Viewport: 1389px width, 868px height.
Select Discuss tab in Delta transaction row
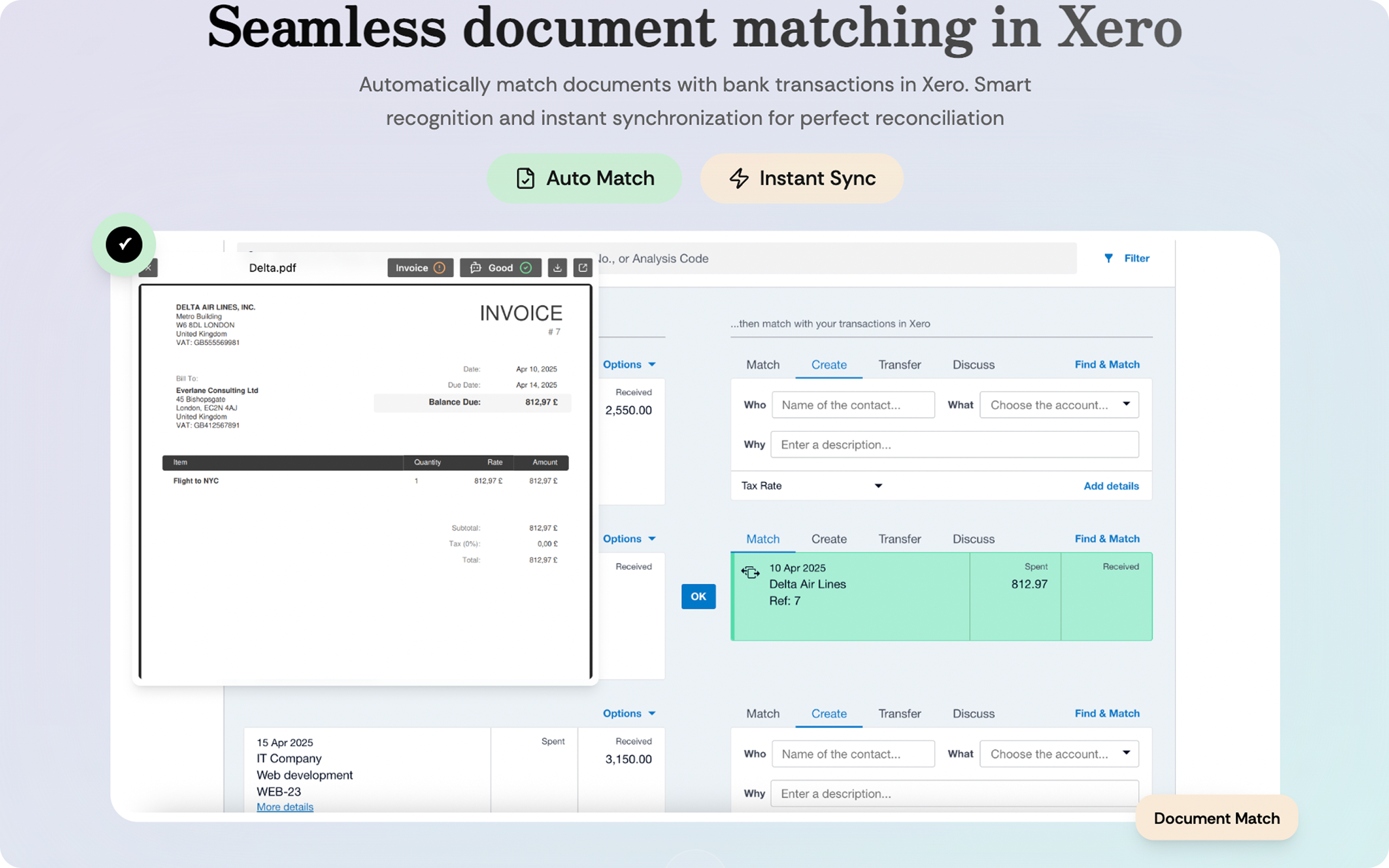(x=973, y=539)
